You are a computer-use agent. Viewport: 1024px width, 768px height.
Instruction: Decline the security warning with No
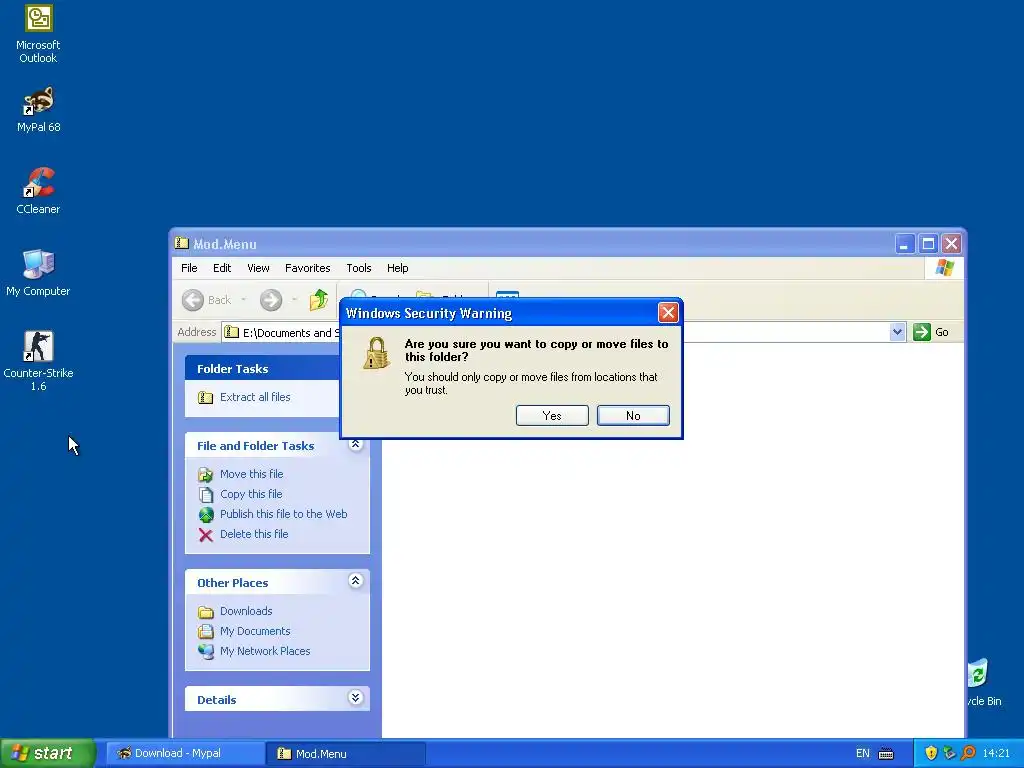[633, 415]
